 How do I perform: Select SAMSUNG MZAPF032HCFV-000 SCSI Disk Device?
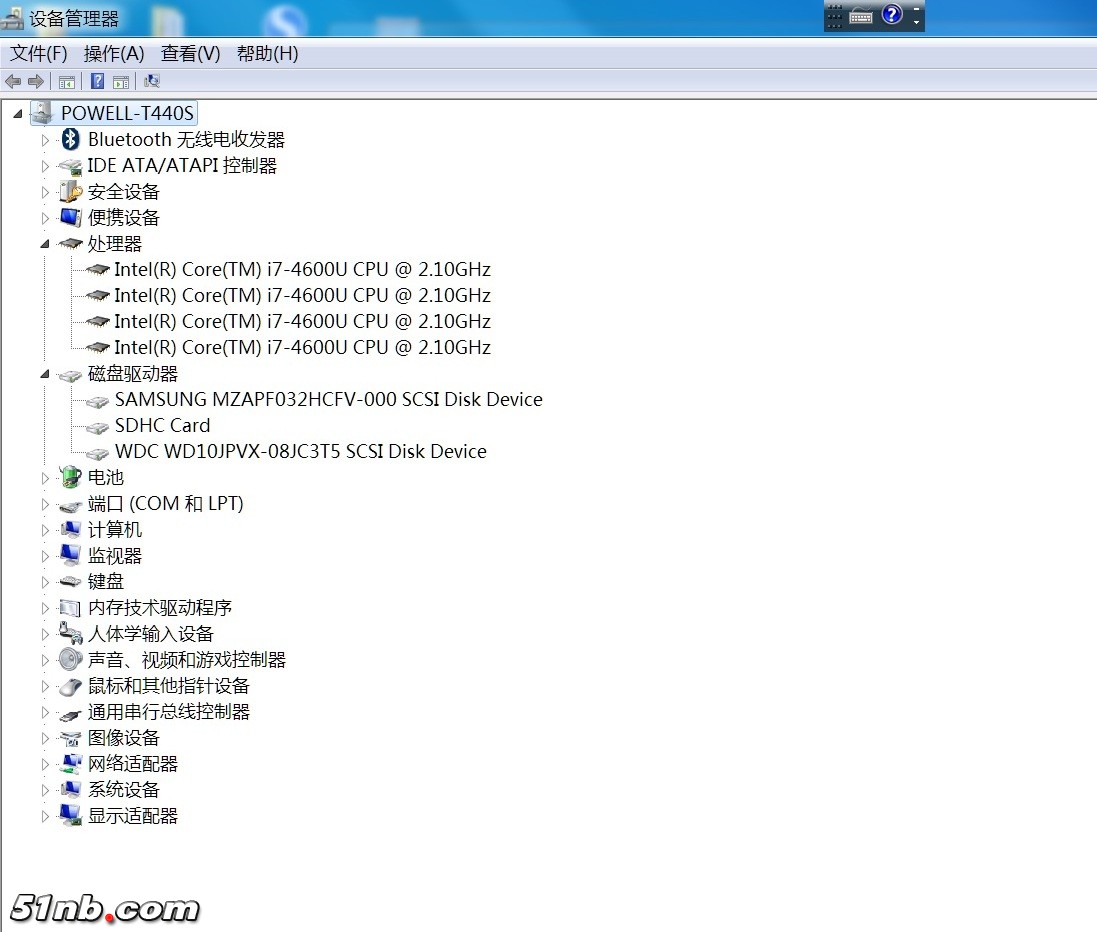coord(328,400)
